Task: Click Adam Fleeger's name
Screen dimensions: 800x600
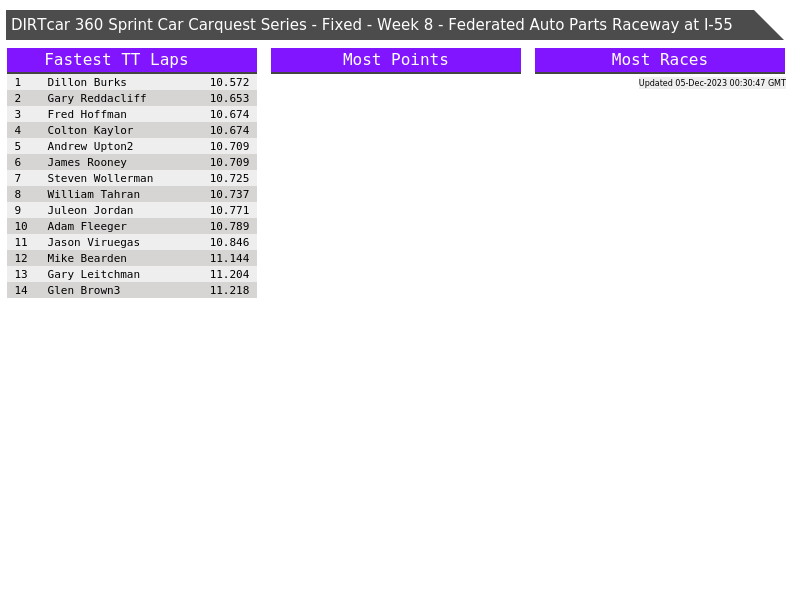Action: point(87,226)
